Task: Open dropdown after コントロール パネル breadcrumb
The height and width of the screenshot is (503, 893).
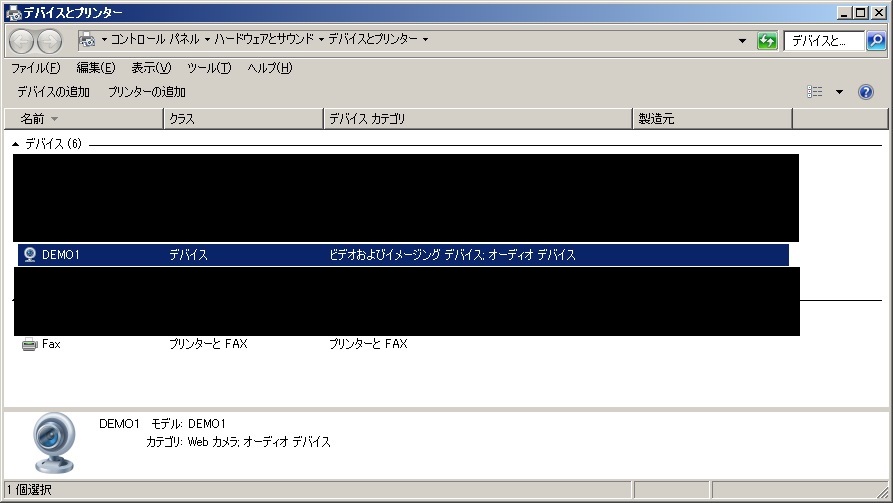Action: 207,39
